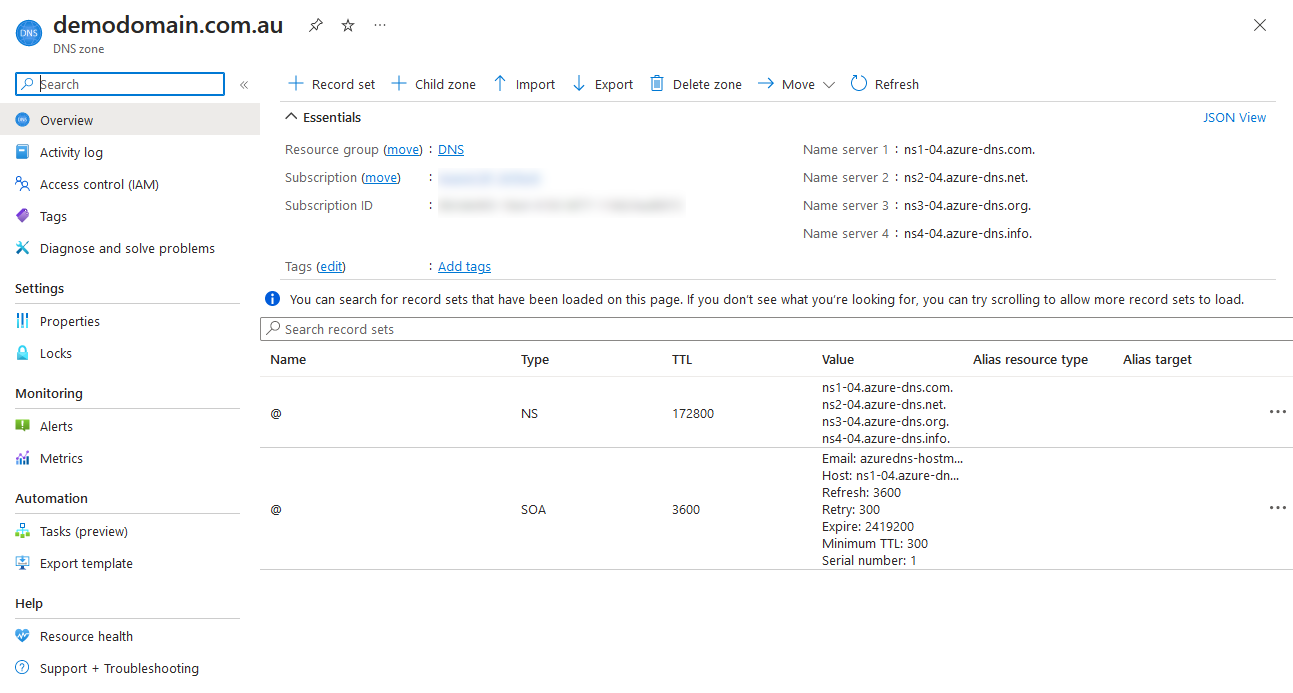Click the Add tags link

tap(464, 266)
